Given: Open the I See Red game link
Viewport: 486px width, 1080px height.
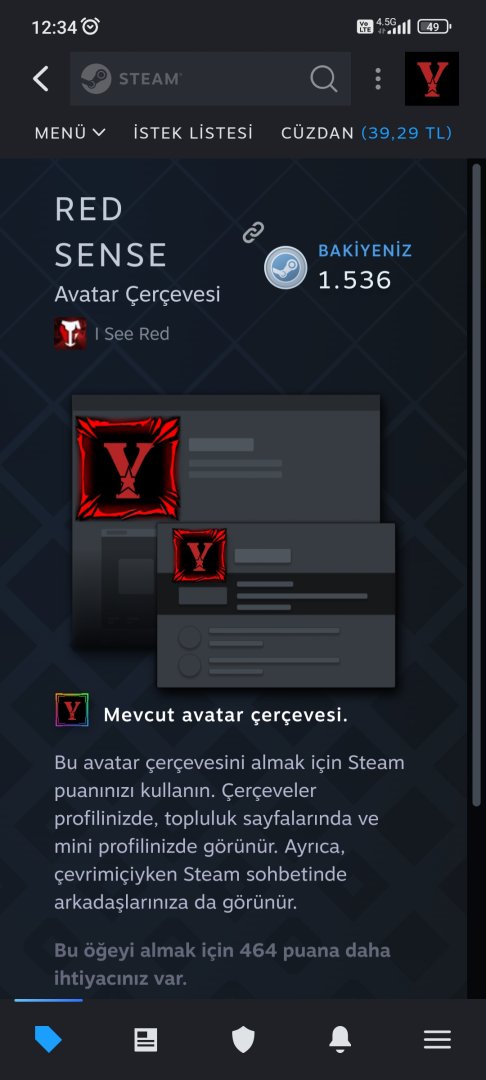Looking at the screenshot, I should (x=131, y=334).
